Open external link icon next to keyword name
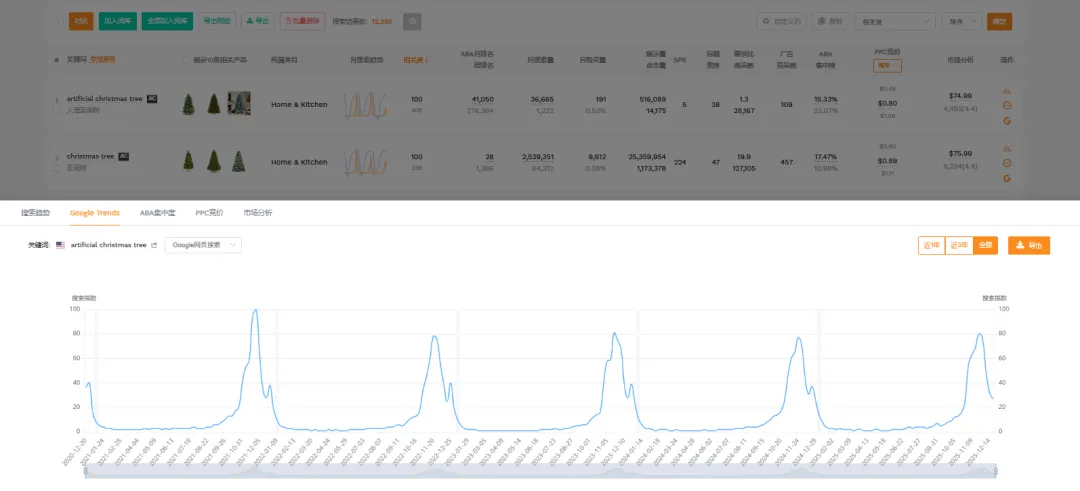 click(x=154, y=245)
